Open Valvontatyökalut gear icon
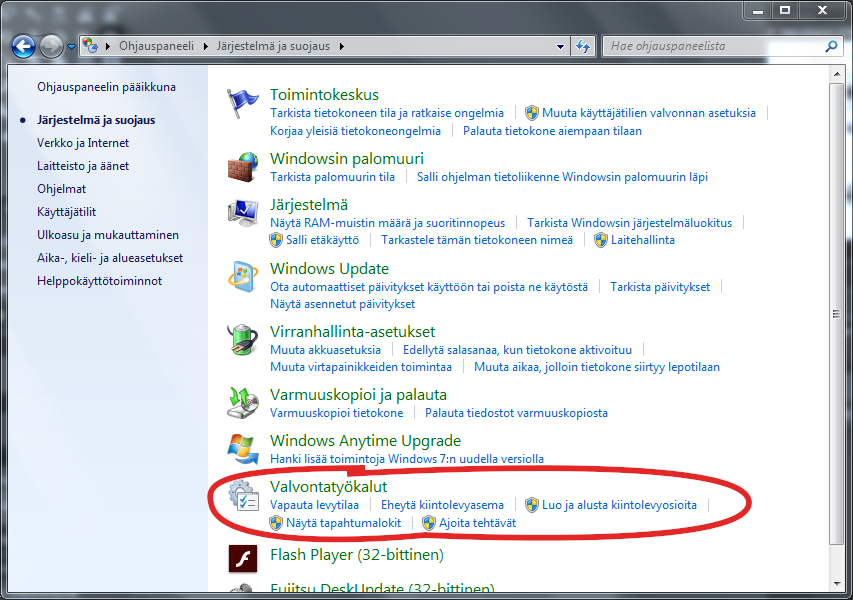 pos(243,495)
